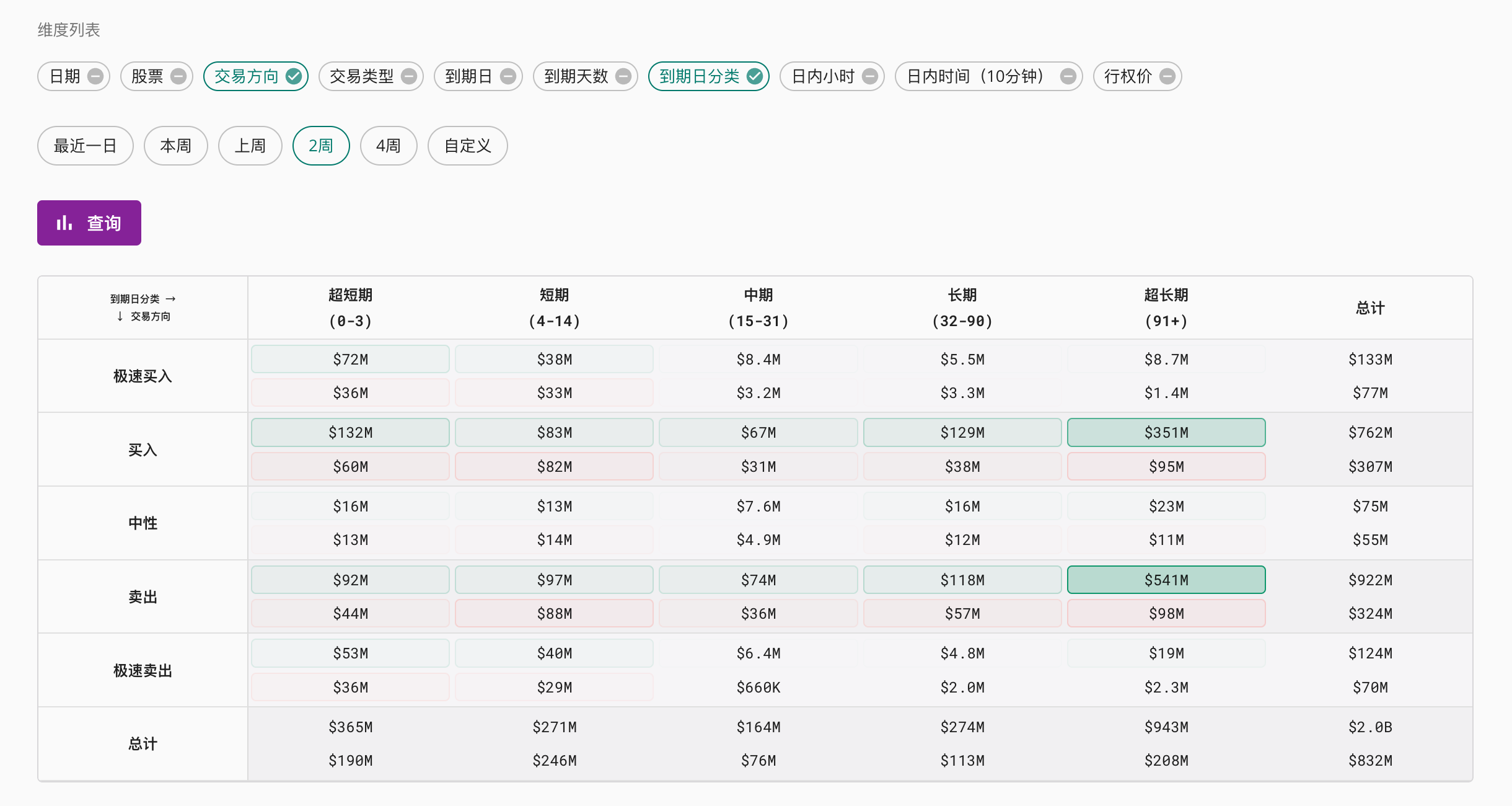
Task: Click the $95M cell in 超长期 column
Action: [1166, 466]
